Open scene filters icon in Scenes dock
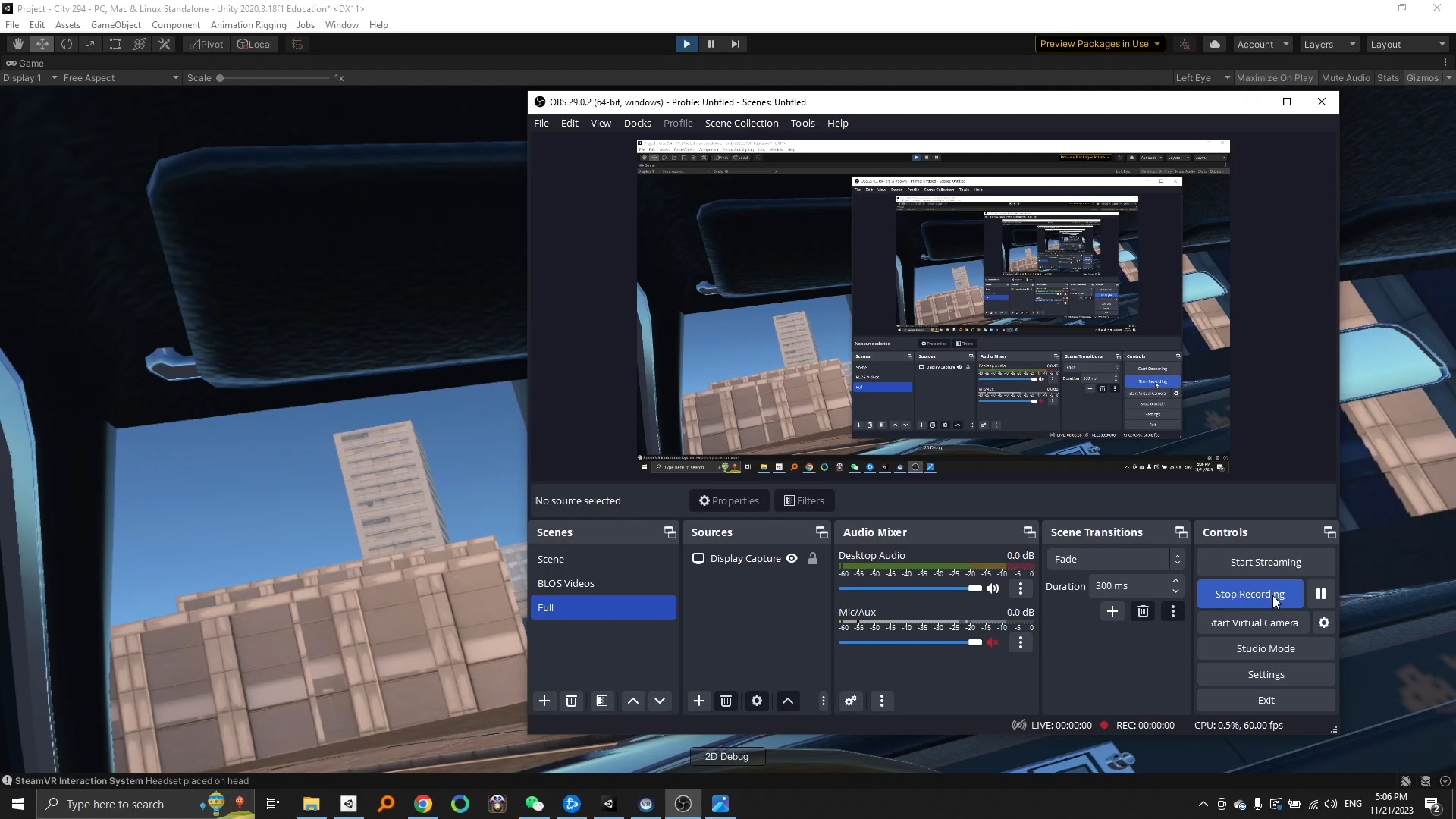 tap(601, 701)
